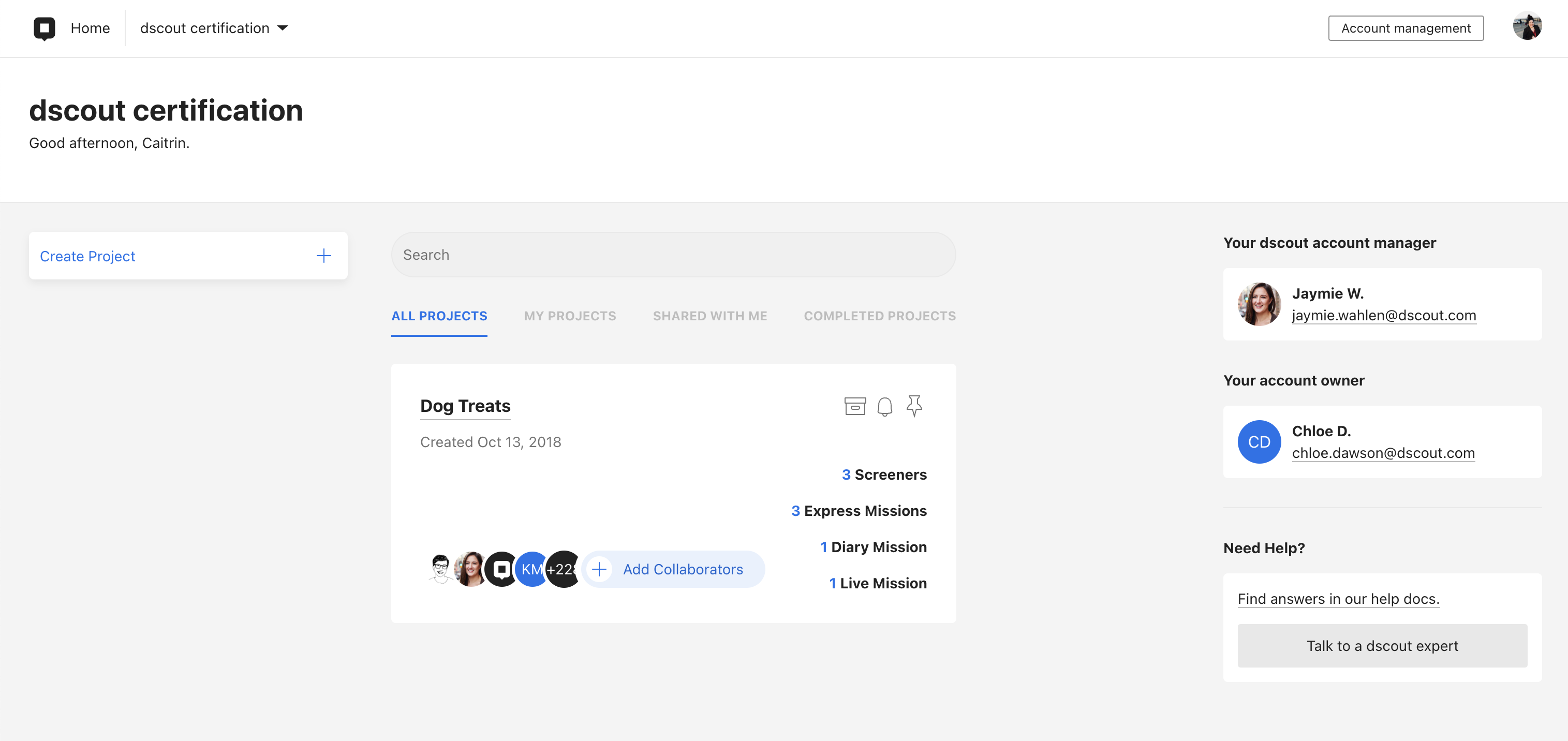Viewport: 1568px width, 741px height.
Task: Click the Your dscout account manager heading
Action: tap(1329, 243)
